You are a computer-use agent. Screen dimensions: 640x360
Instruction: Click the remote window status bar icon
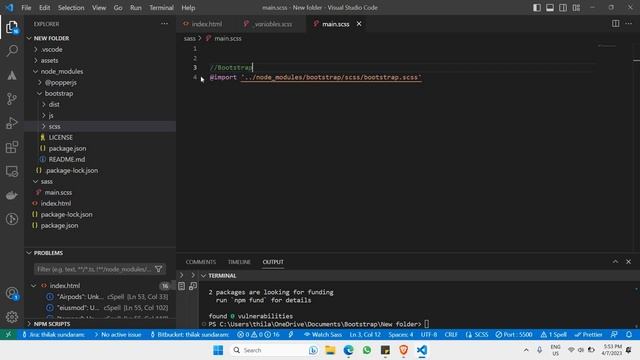click(8, 334)
